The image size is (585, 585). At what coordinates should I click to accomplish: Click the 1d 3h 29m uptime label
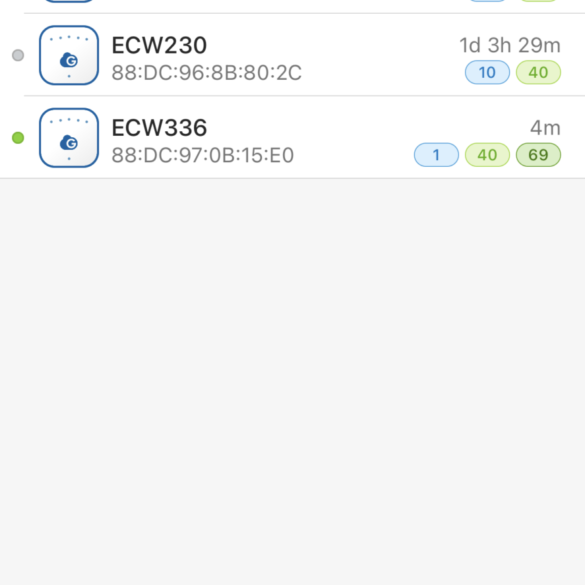[x=510, y=46]
